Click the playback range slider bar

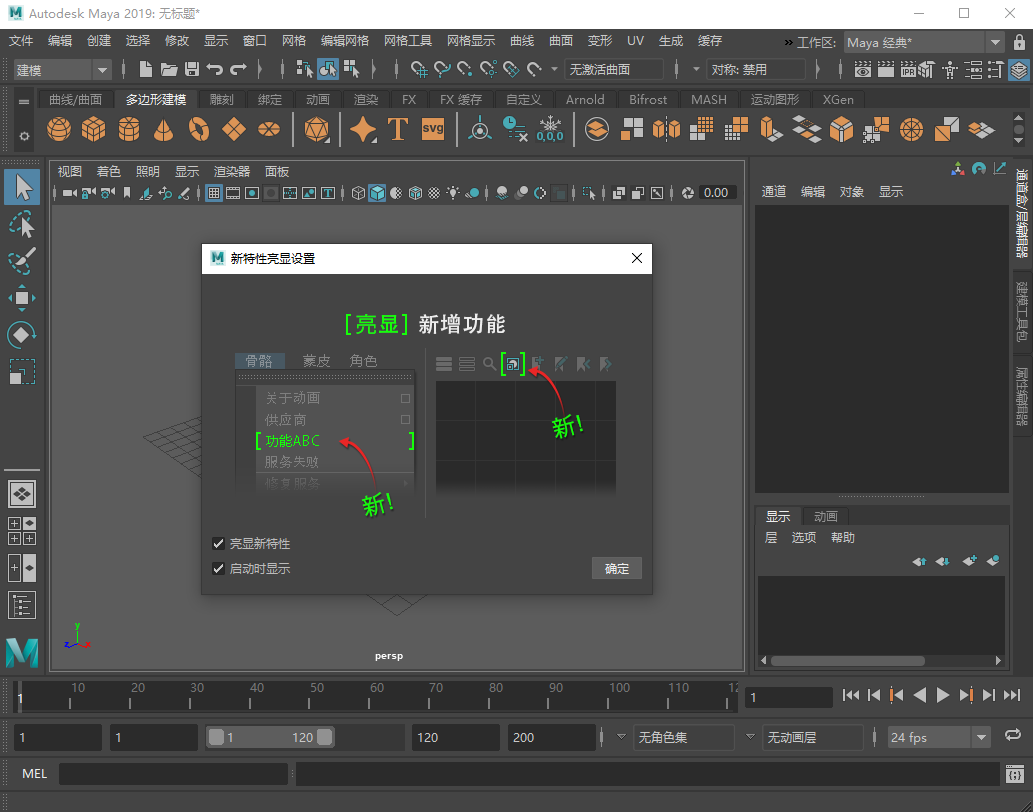pos(270,738)
